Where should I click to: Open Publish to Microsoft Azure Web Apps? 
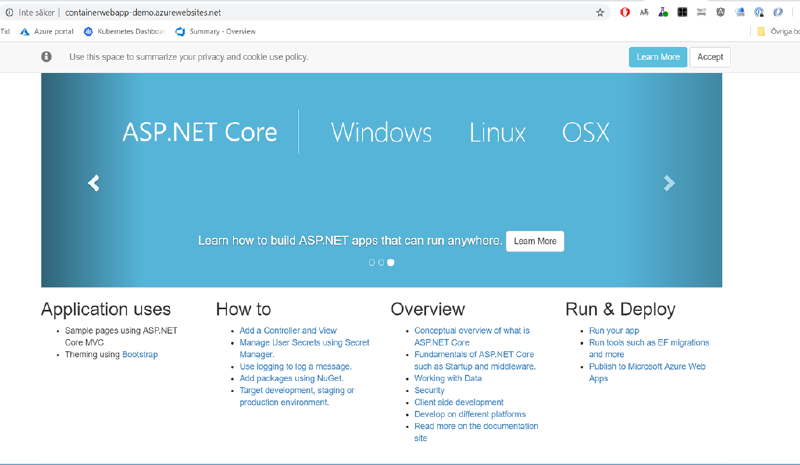click(647, 372)
